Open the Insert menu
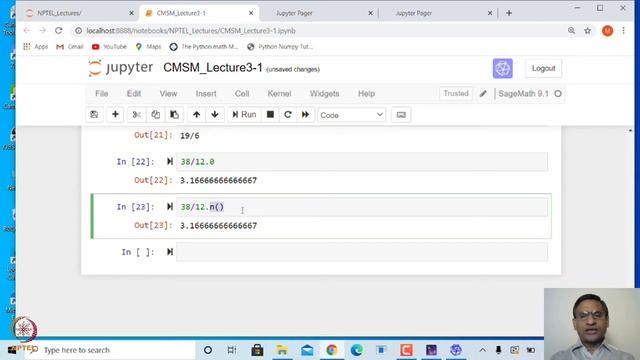 coord(206,93)
